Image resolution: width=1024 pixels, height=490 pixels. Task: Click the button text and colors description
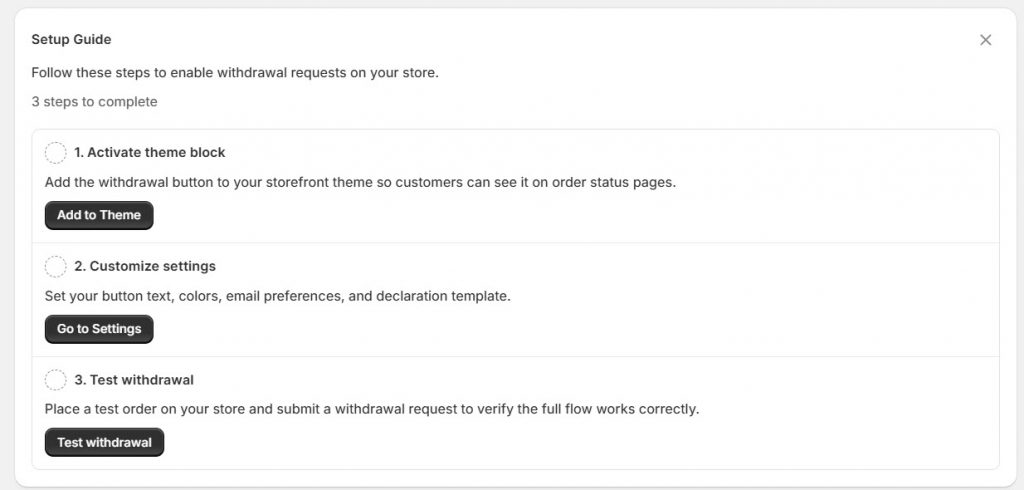277,297
